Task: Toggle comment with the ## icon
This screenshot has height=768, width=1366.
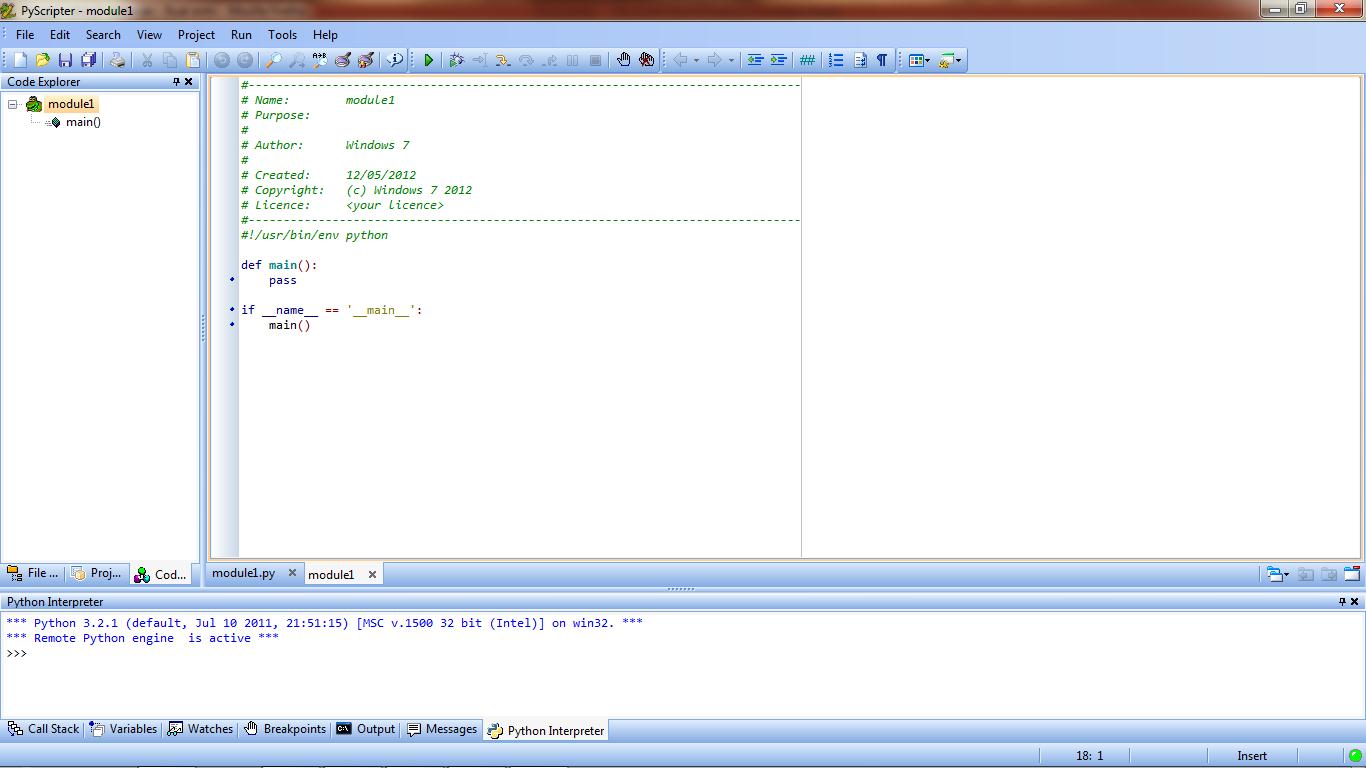Action: [x=807, y=60]
